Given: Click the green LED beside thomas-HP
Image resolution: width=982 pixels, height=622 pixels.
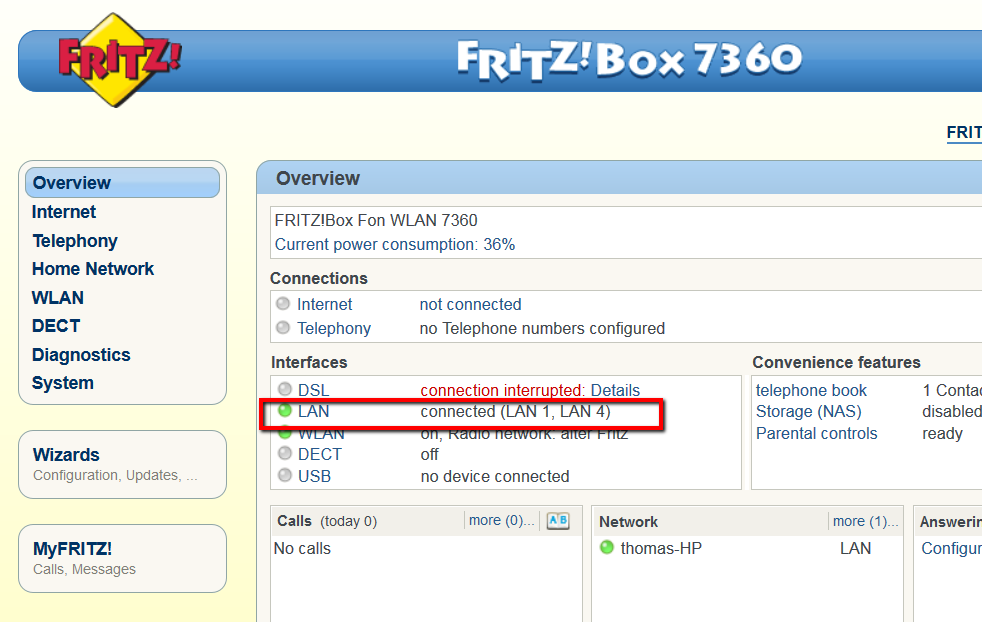Looking at the screenshot, I should (x=607, y=547).
